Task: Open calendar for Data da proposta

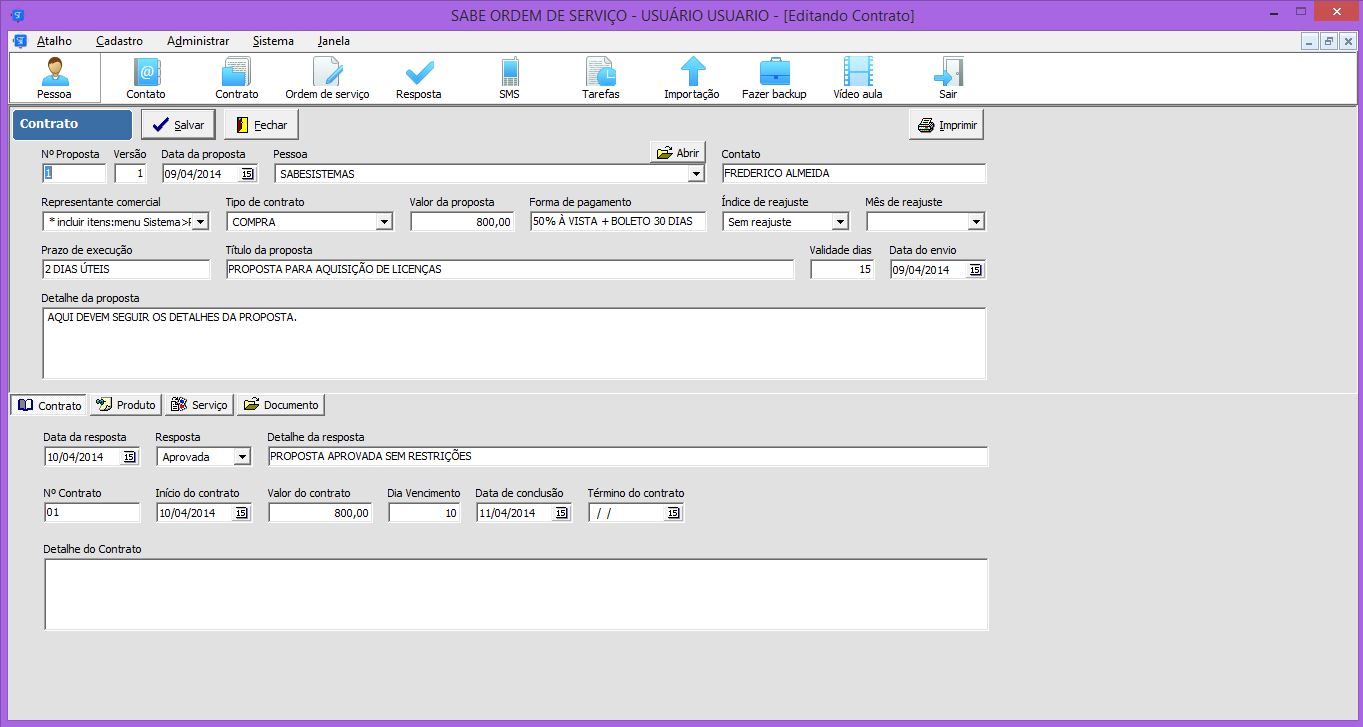Action: tap(248, 174)
